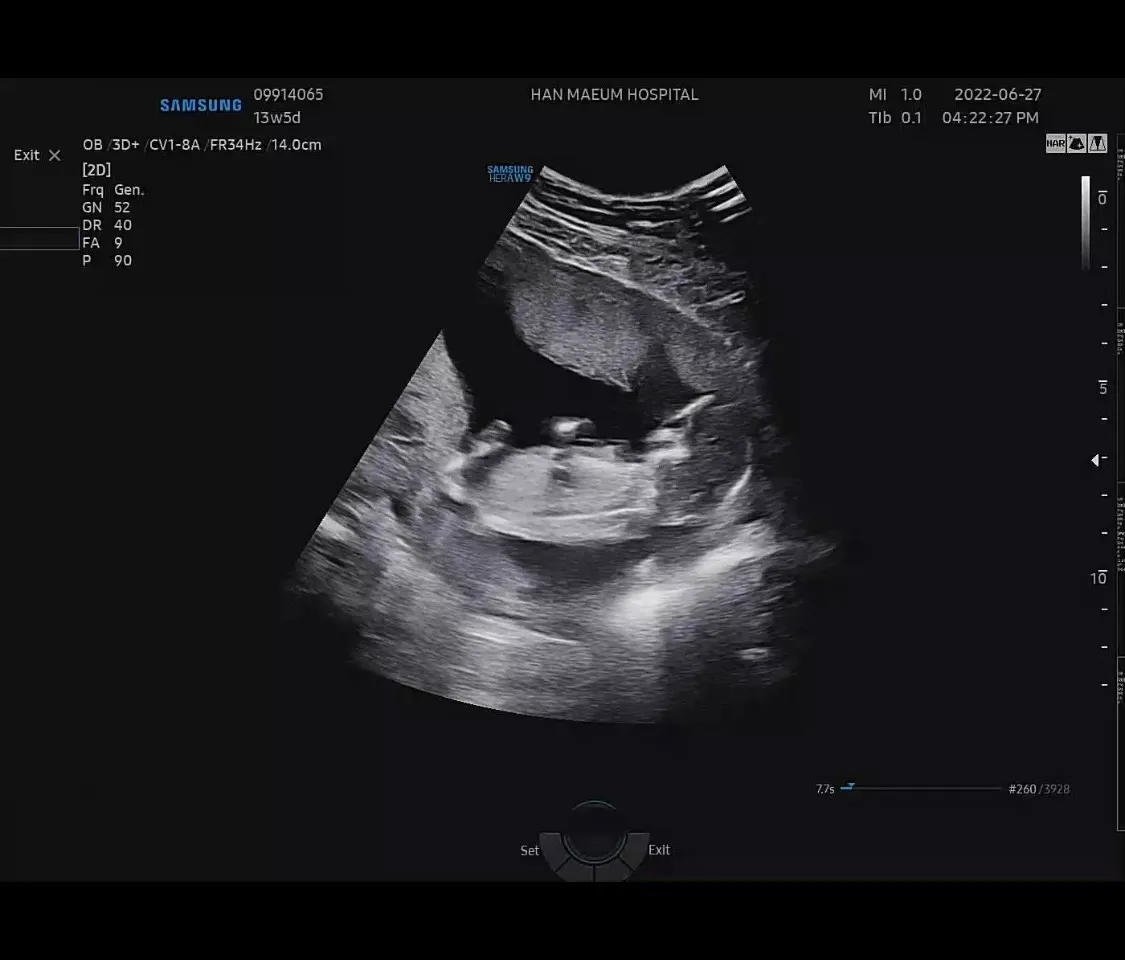Toggle the HAR harmonic imaging icon

point(1055,143)
